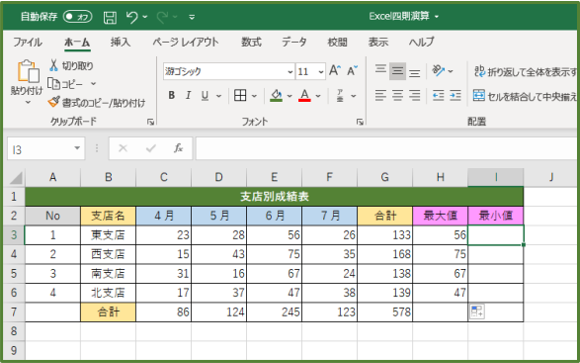Click 書式のコピー/貼り付け format painter

click(97, 102)
